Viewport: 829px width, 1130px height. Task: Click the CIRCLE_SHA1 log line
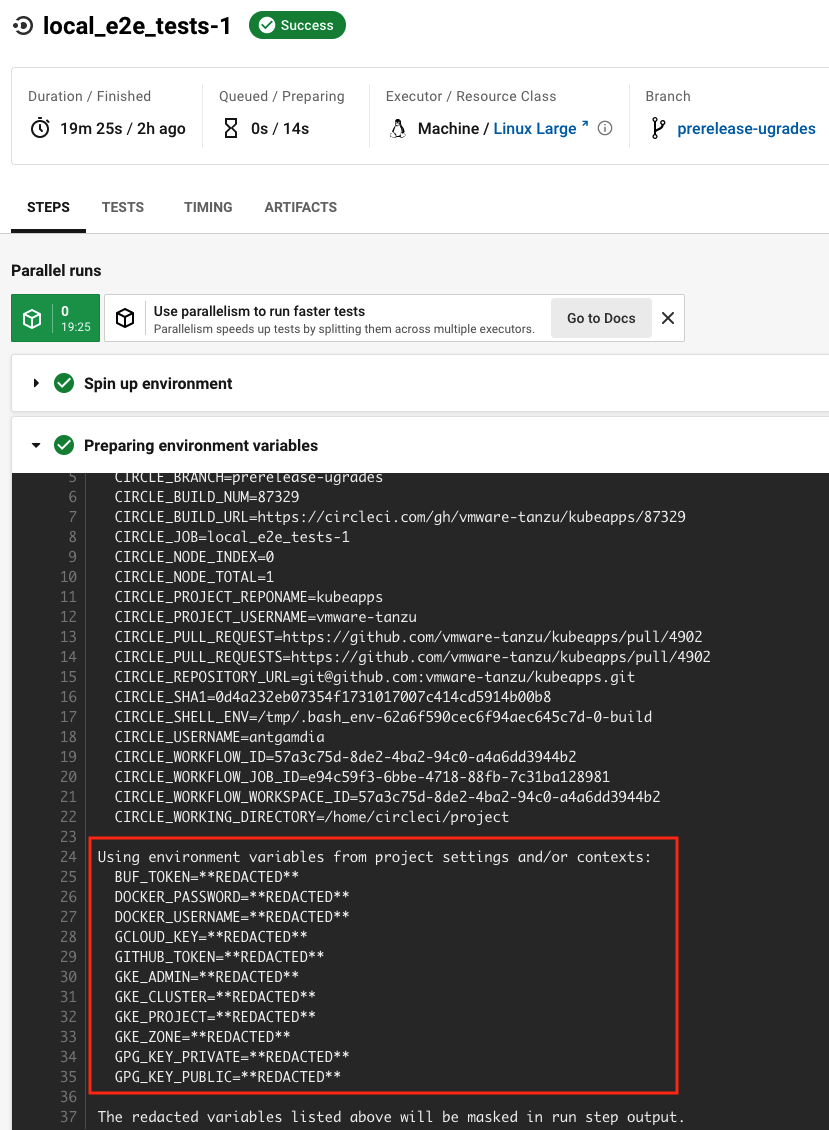pyautogui.click(x=332, y=697)
